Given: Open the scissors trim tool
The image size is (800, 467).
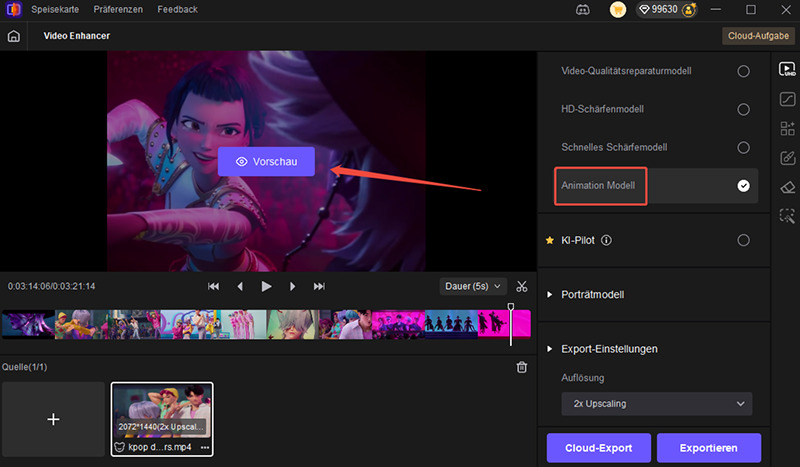Looking at the screenshot, I should pyautogui.click(x=521, y=286).
